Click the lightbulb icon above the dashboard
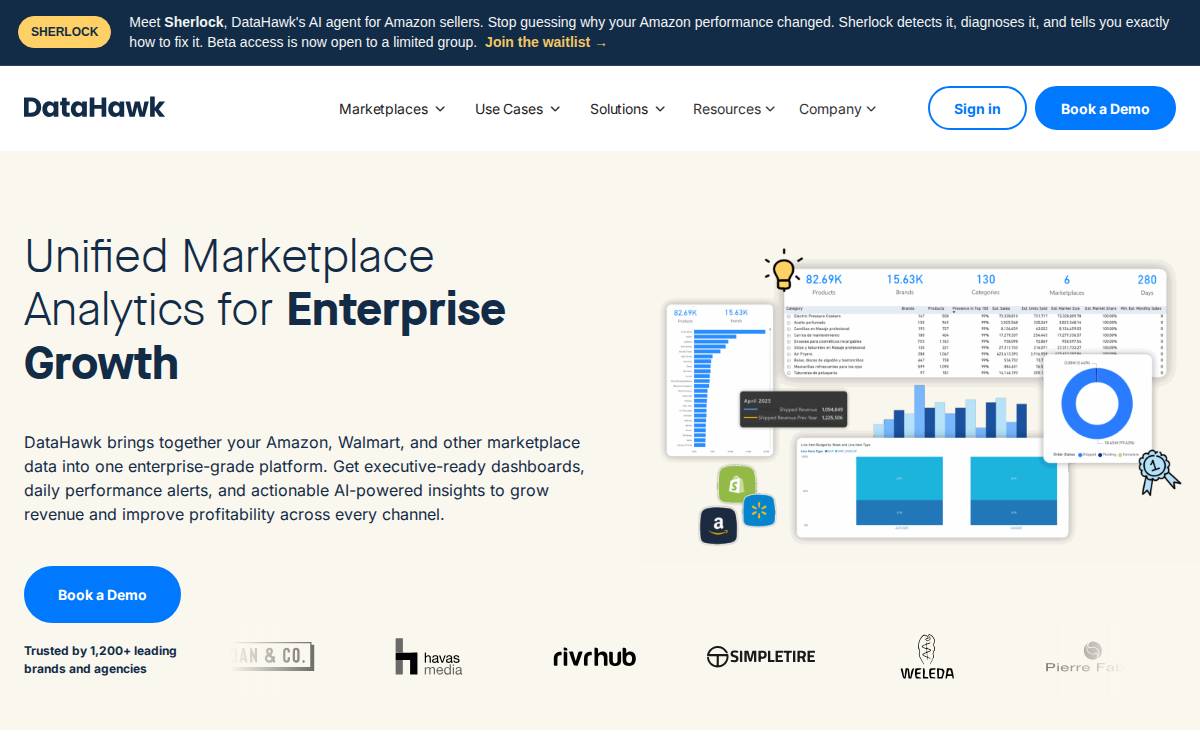 click(x=783, y=270)
